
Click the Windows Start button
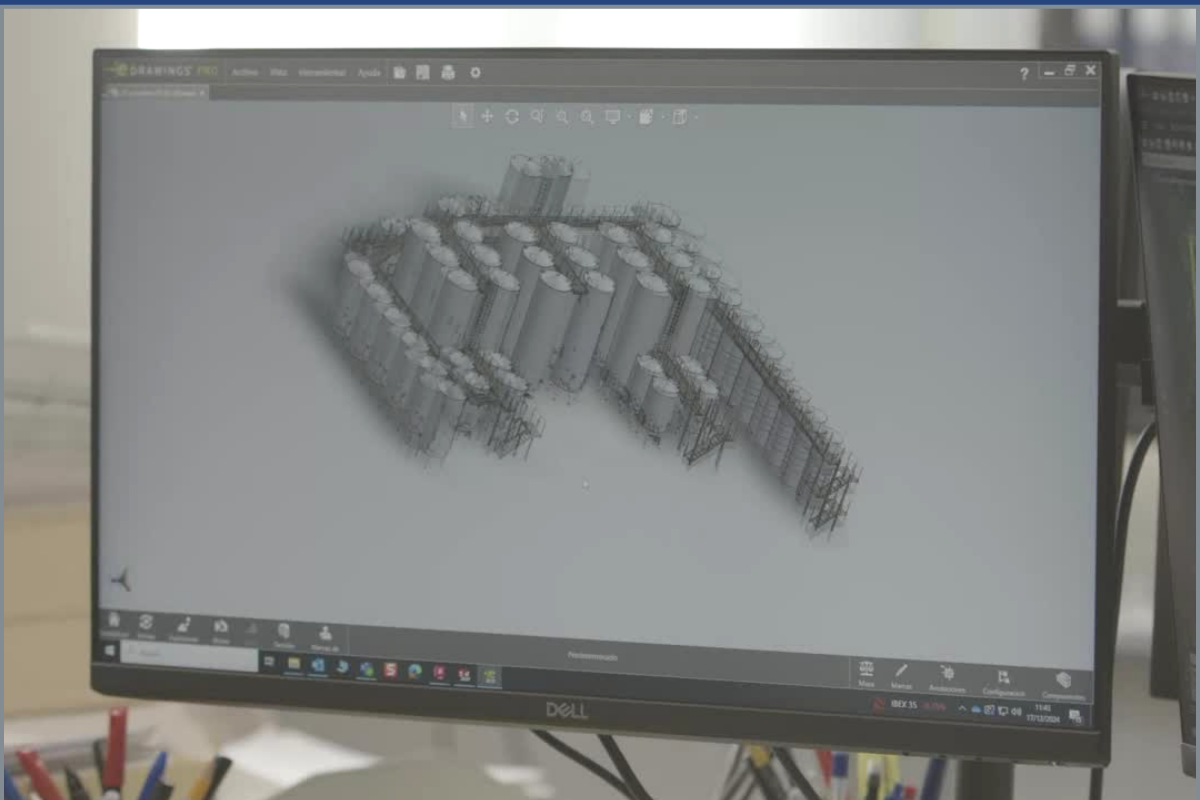coord(110,650)
